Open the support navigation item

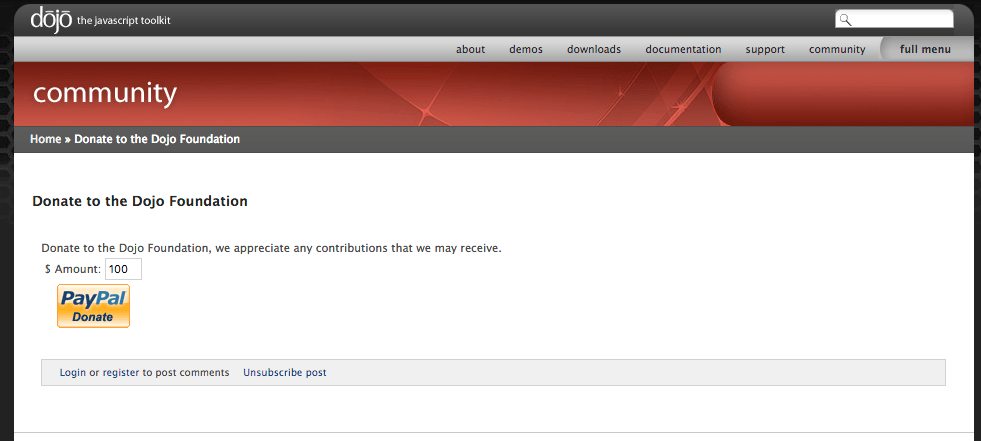click(x=765, y=49)
